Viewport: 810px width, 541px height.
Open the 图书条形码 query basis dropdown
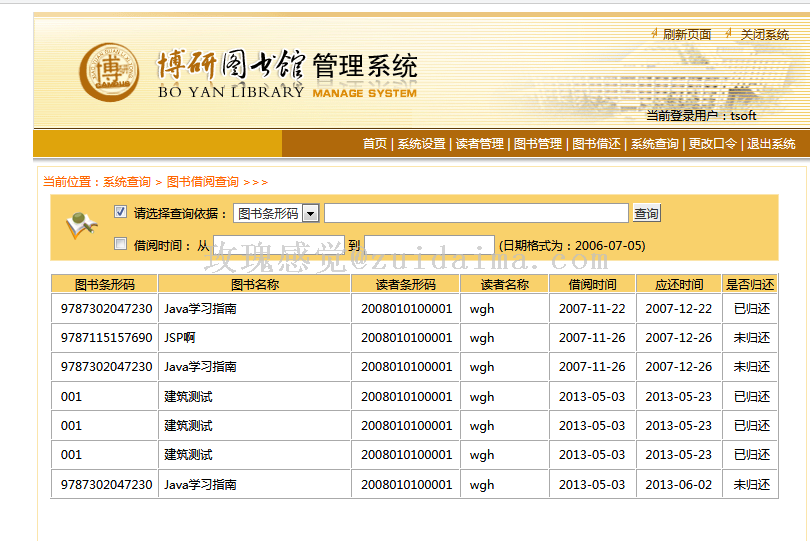coord(276,213)
